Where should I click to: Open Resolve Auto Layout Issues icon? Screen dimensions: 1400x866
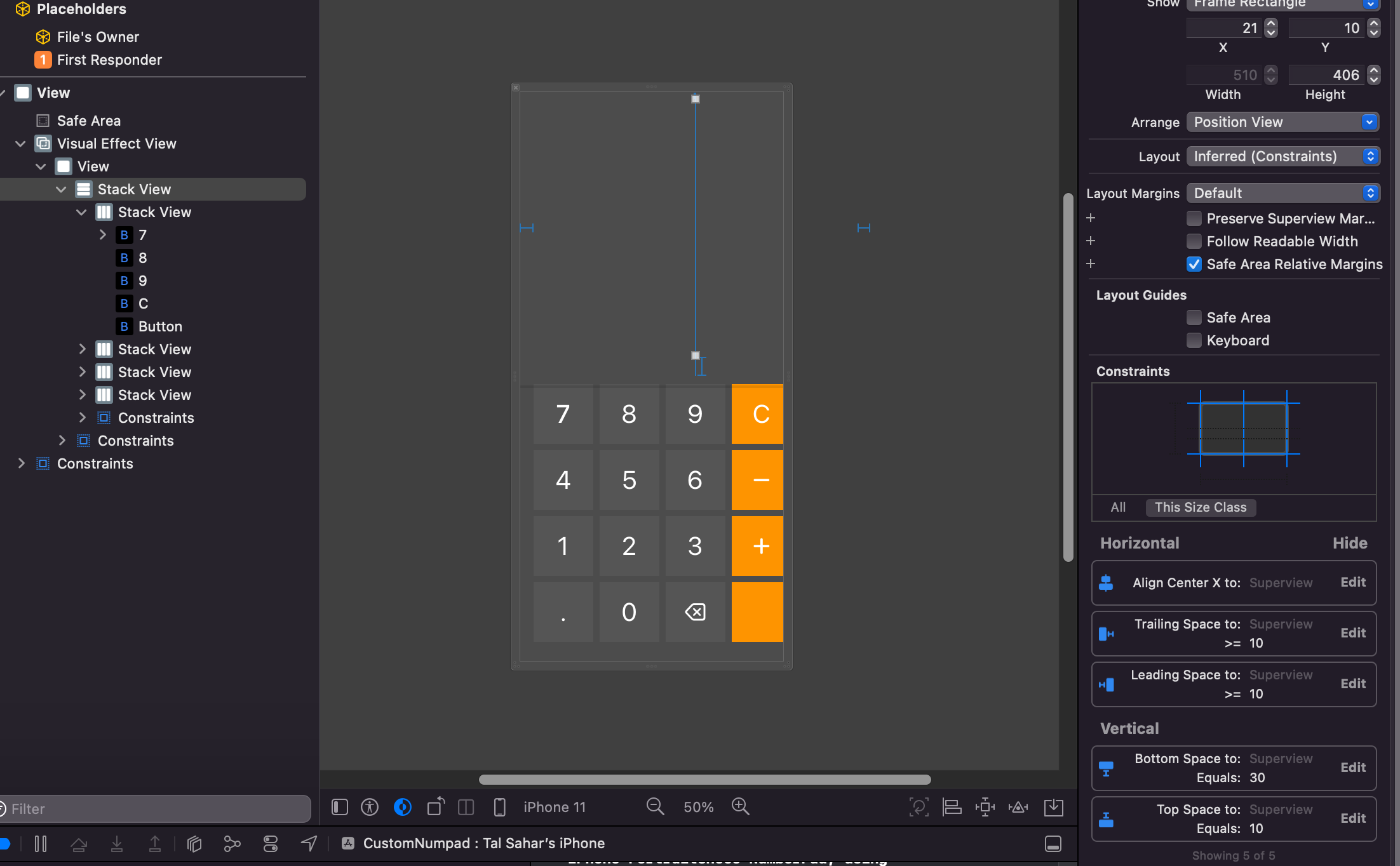1018,807
